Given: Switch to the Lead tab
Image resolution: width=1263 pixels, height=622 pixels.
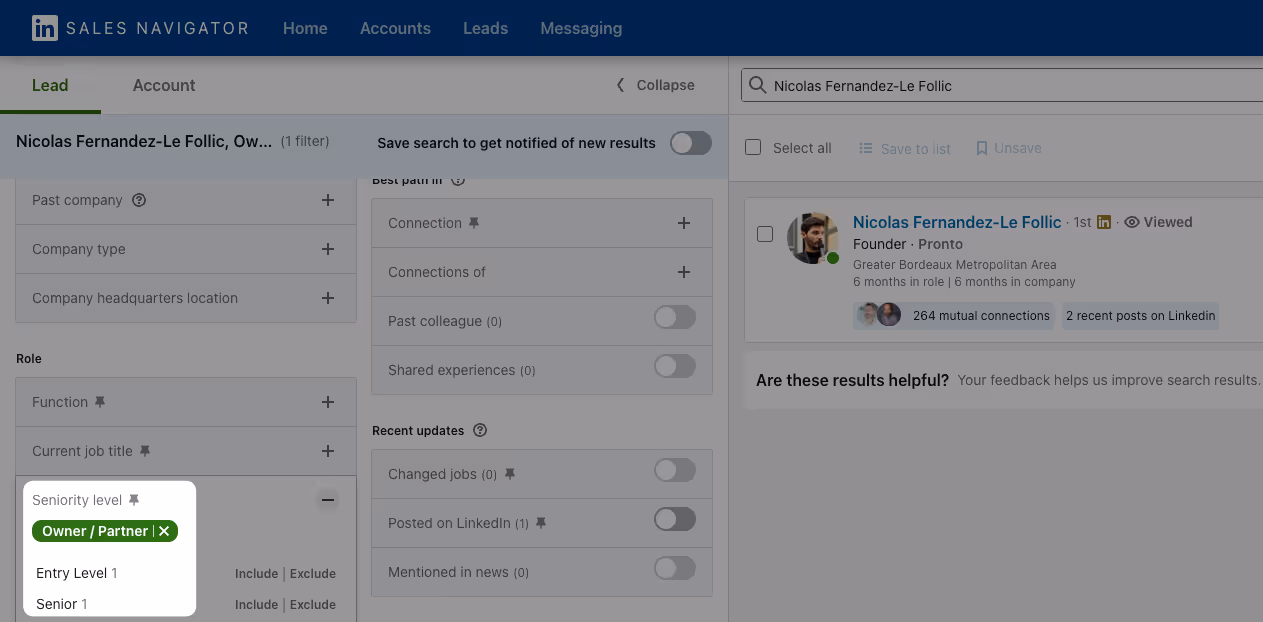Looking at the screenshot, I should coord(50,85).
